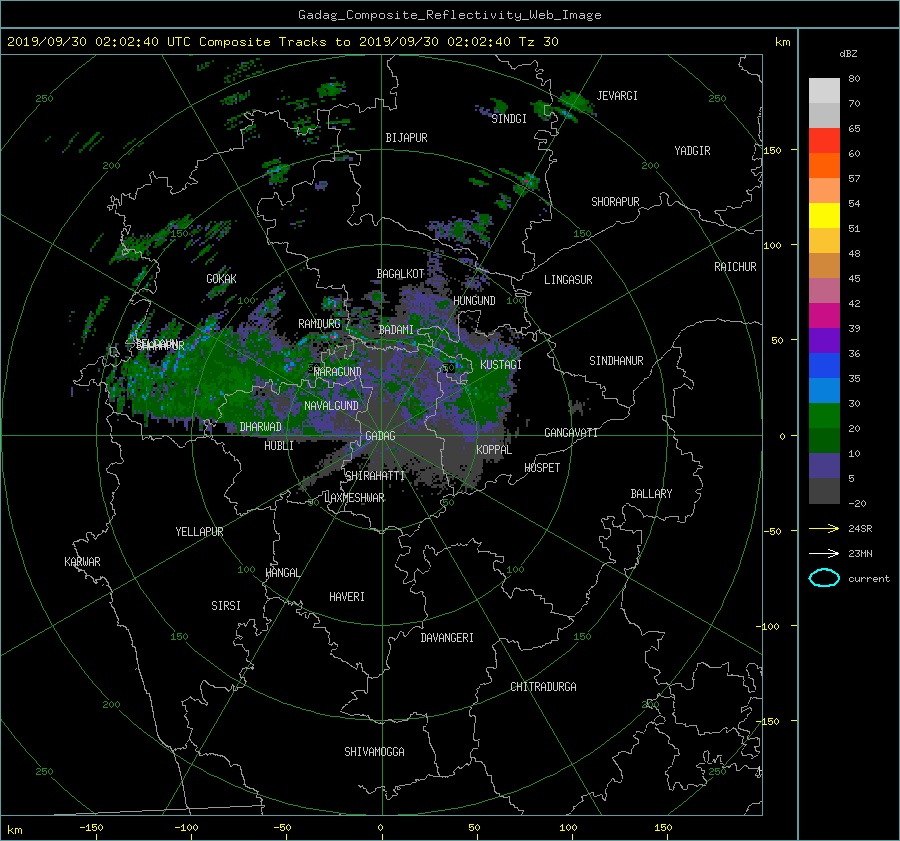Click the SHORAPUR city label
Image resolution: width=900 pixels, height=841 pixels.
click(615, 202)
